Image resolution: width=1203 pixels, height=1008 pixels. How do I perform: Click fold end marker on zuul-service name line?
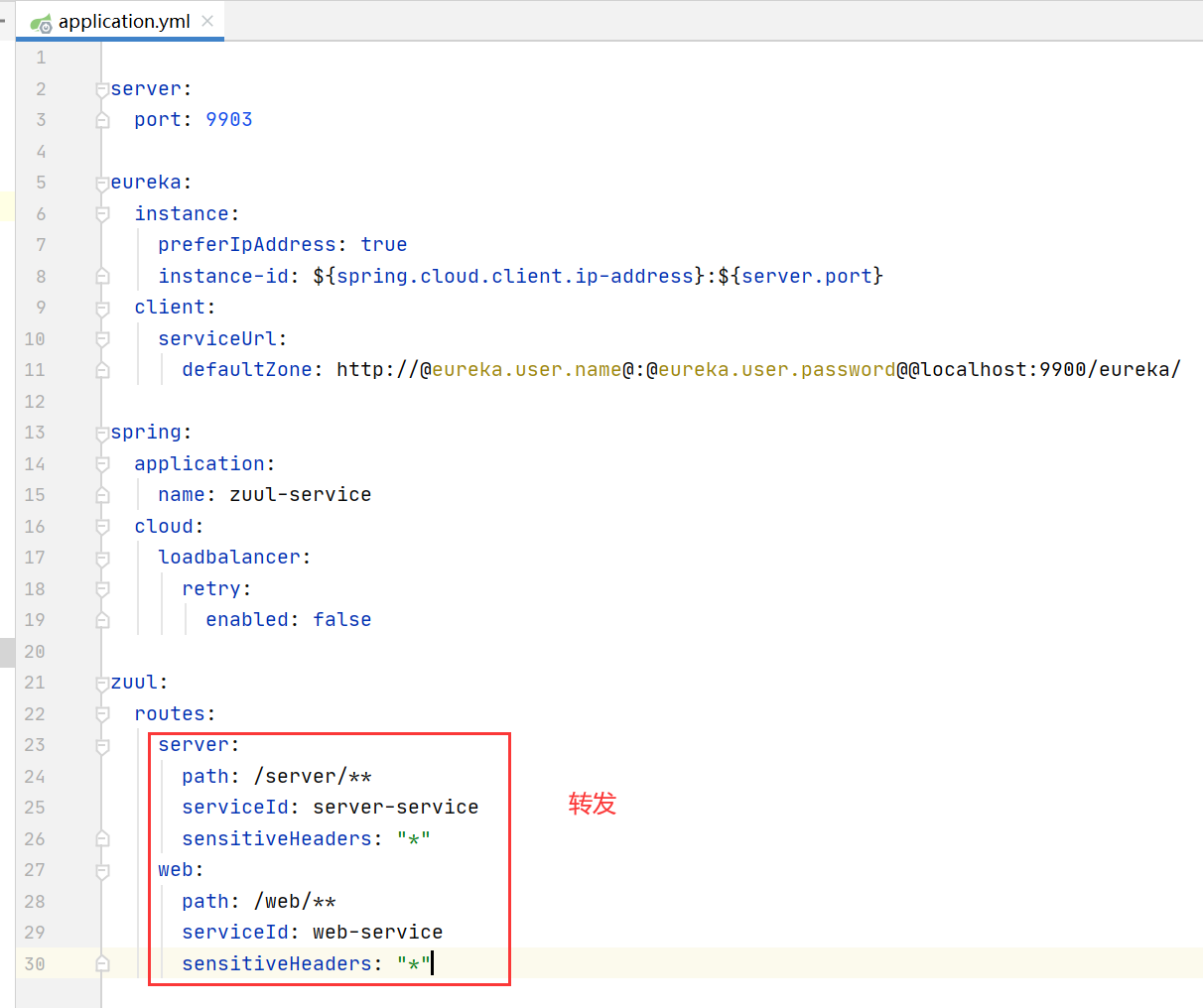102,495
